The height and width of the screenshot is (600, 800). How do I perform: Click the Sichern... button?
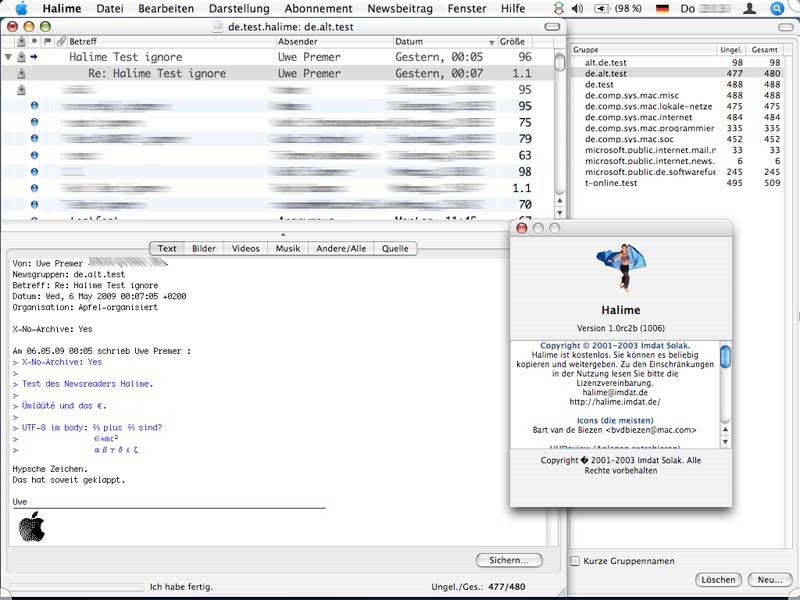509,560
